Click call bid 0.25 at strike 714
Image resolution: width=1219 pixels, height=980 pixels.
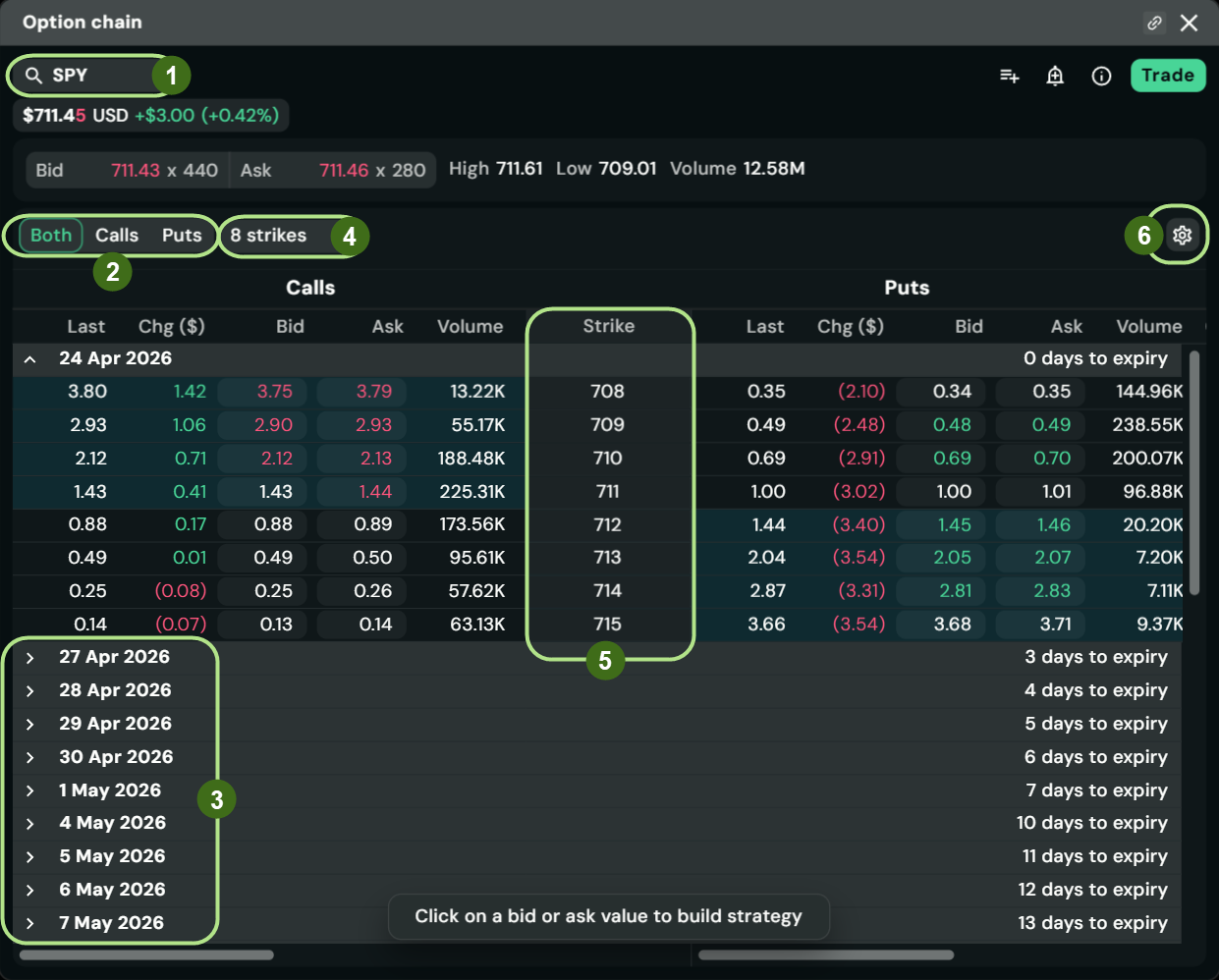coord(262,591)
